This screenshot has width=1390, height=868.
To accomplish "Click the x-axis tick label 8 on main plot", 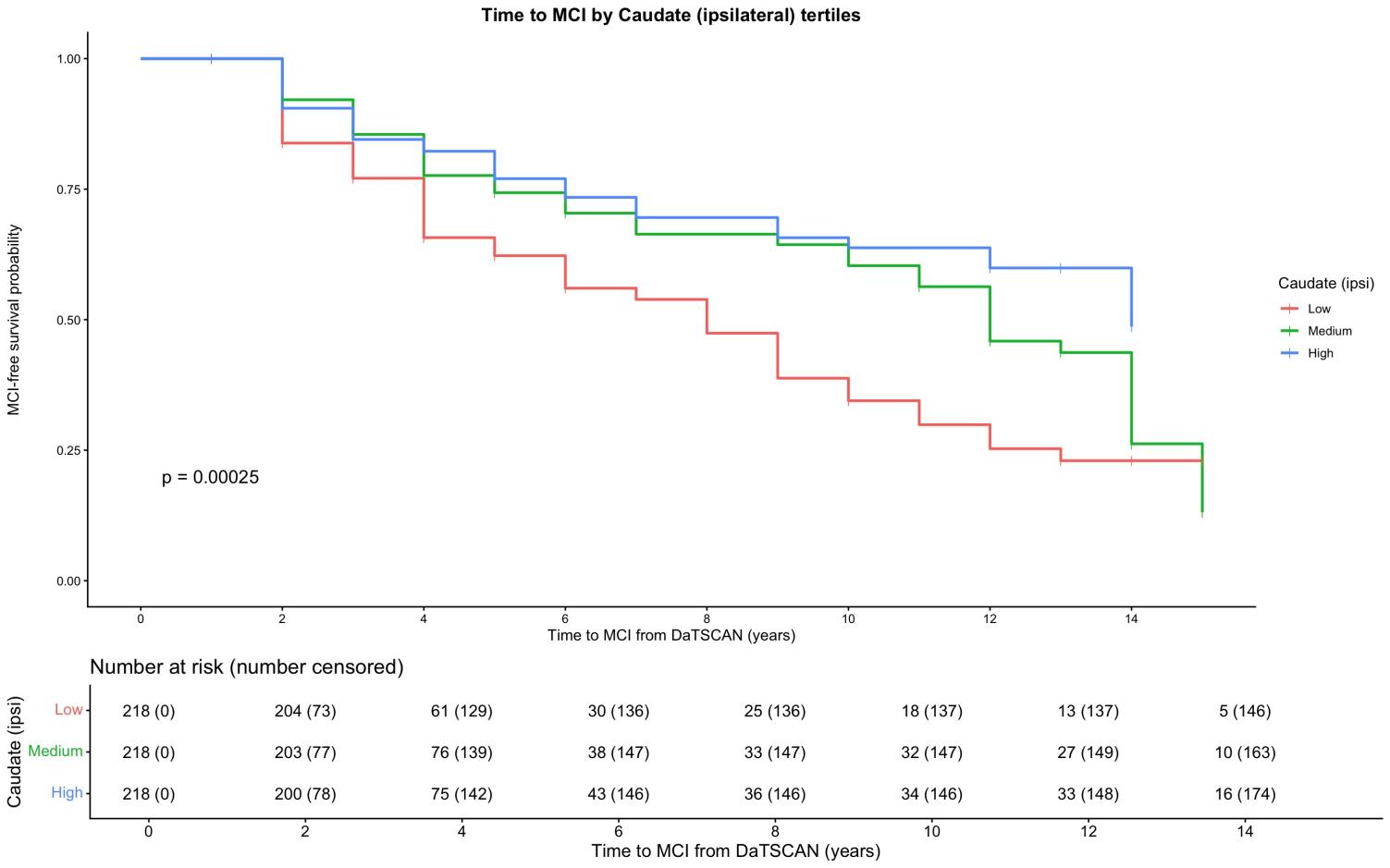I will [x=707, y=619].
